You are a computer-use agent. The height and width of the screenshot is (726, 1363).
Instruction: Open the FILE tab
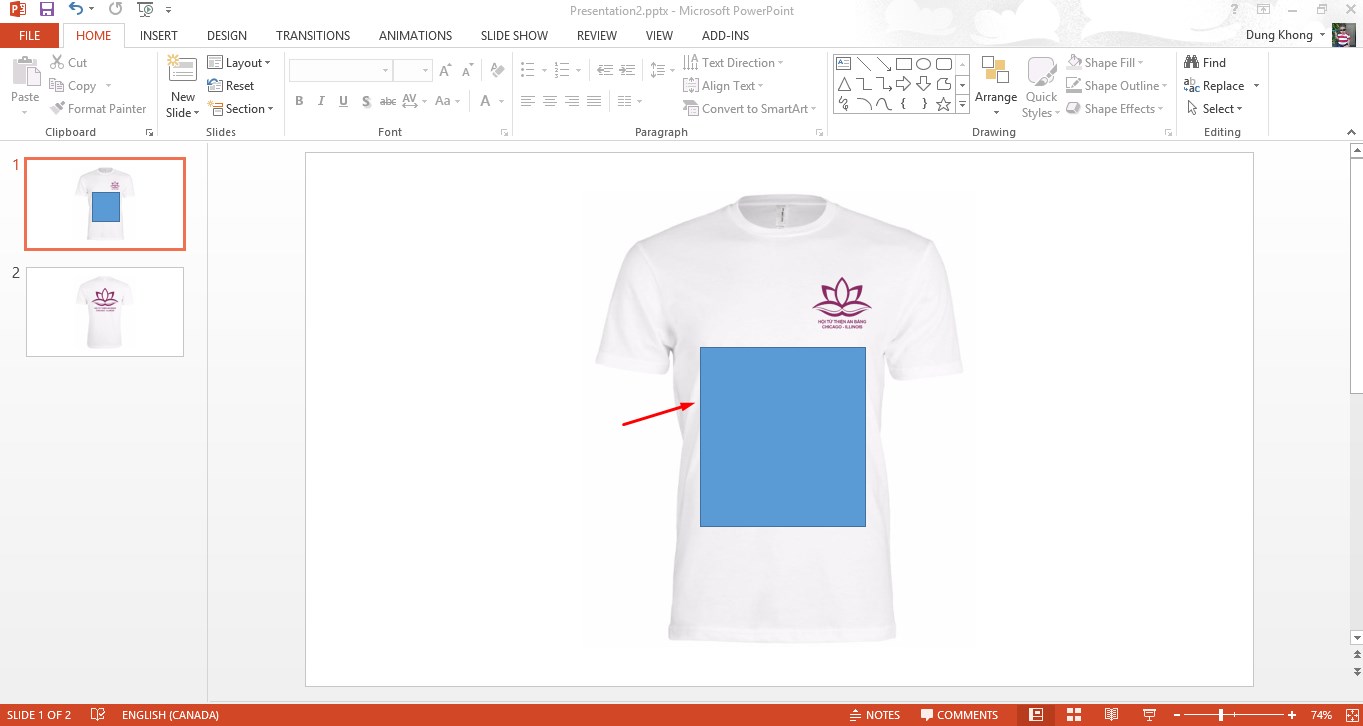tap(30, 35)
